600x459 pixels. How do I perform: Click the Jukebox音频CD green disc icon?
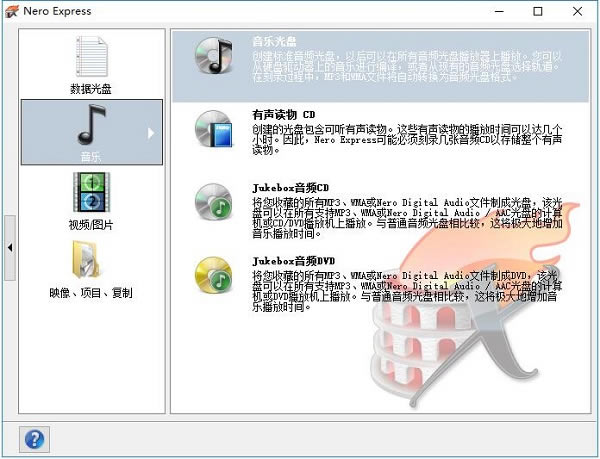coord(213,200)
